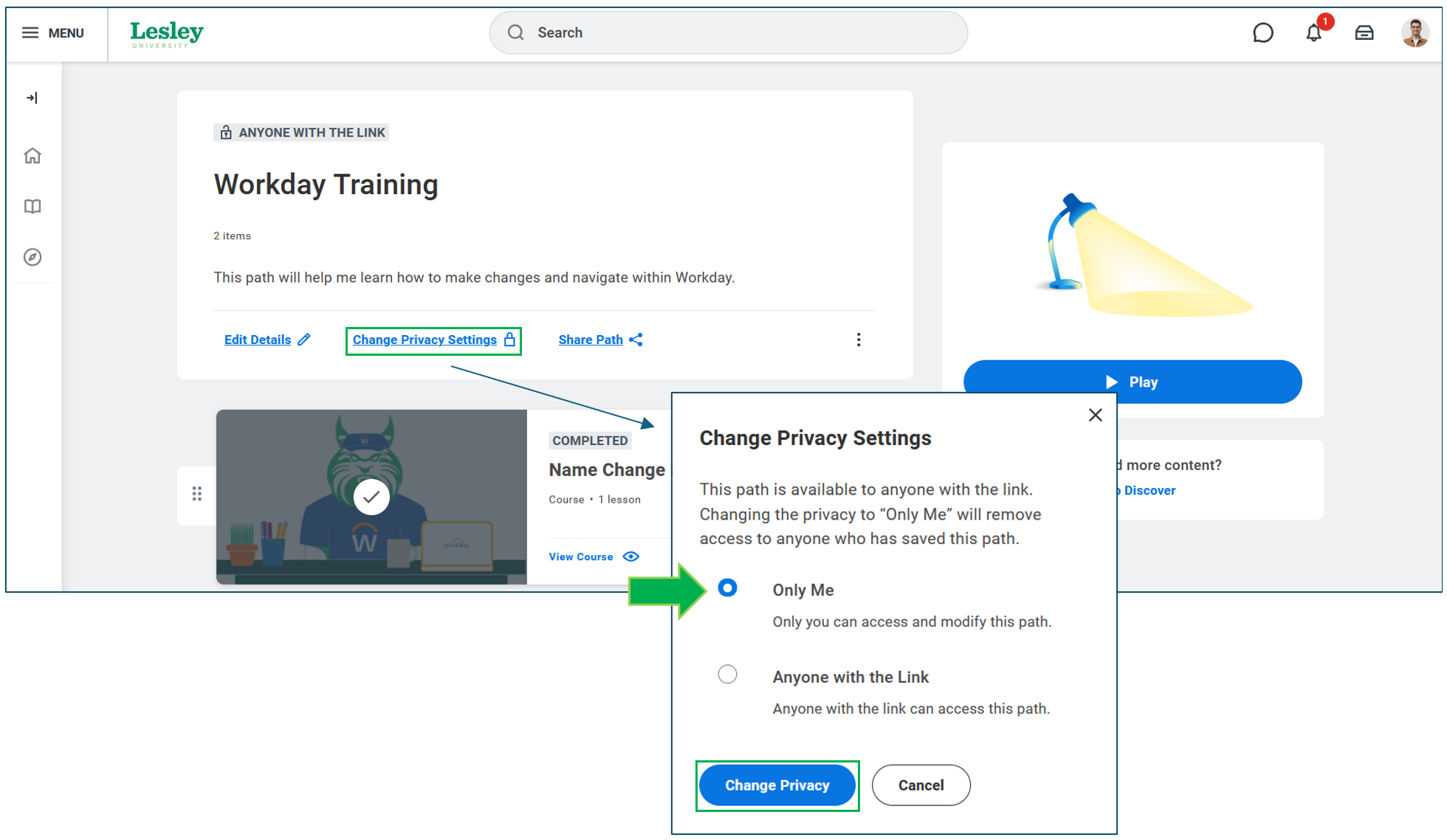Open the user profile avatar
The height and width of the screenshot is (840, 1447).
click(x=1414, y=32)
